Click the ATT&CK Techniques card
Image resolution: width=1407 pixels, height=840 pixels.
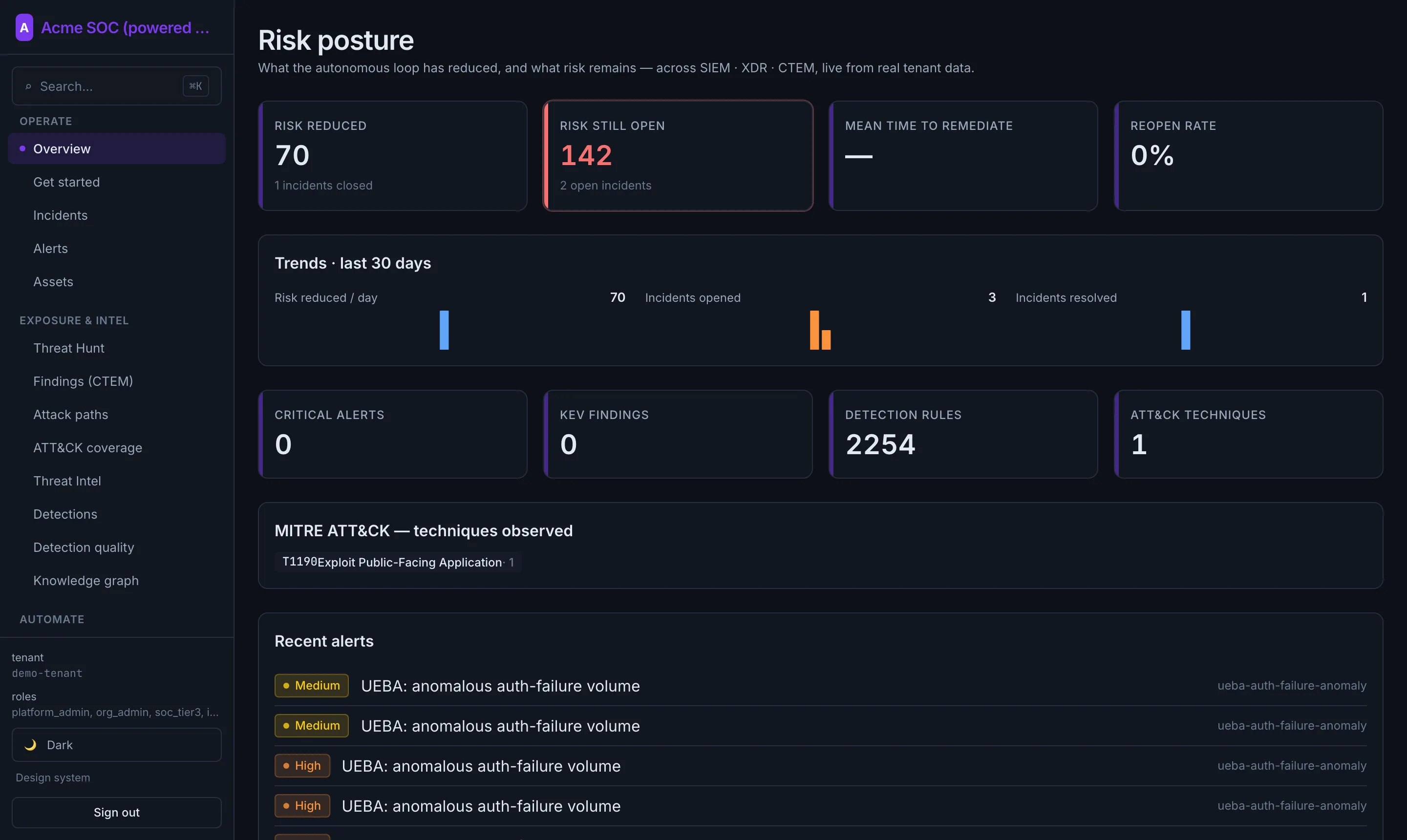click(1249, 434)
